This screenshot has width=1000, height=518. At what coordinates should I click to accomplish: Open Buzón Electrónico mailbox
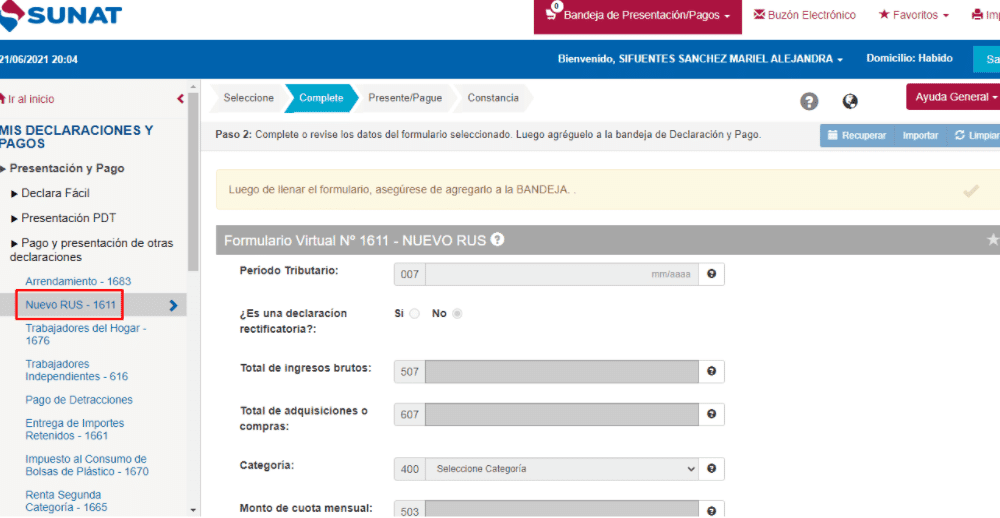pyautogui.click(x=804, y=15)
